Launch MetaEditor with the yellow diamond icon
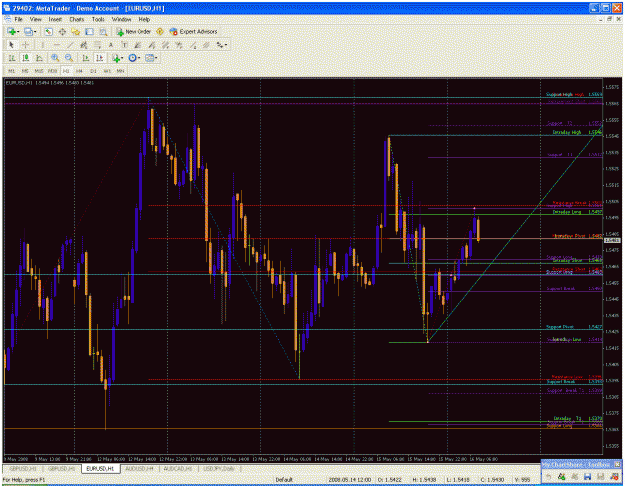 pos(160,31)
